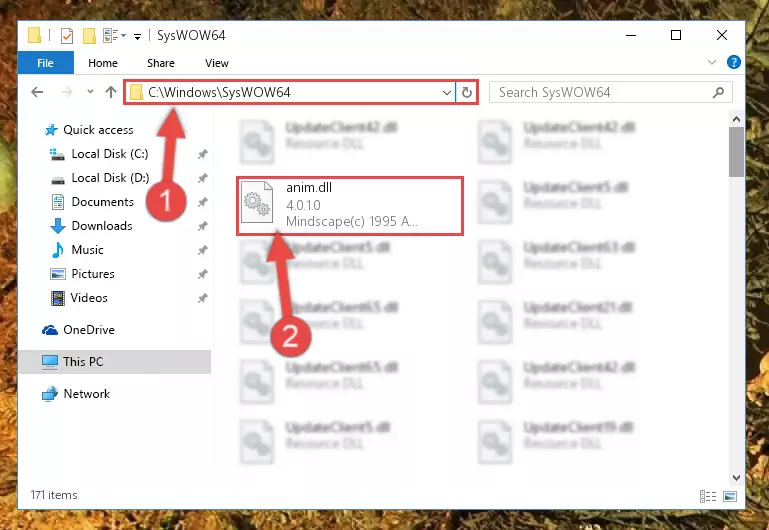
Task: Switch to the Home ribbon tab
Action: coord(103,63)
